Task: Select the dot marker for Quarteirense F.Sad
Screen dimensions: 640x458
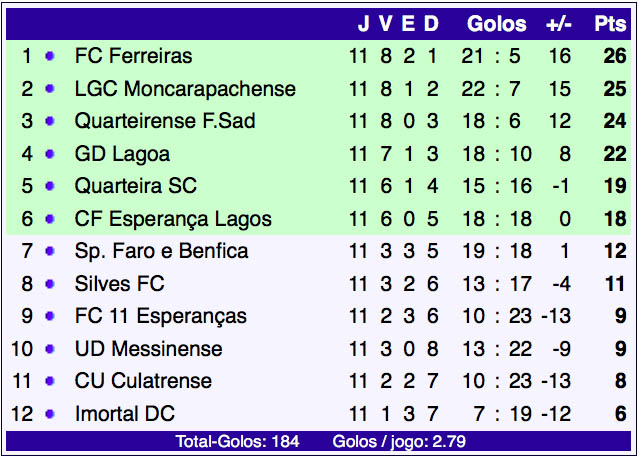Action: pos(50,121)
